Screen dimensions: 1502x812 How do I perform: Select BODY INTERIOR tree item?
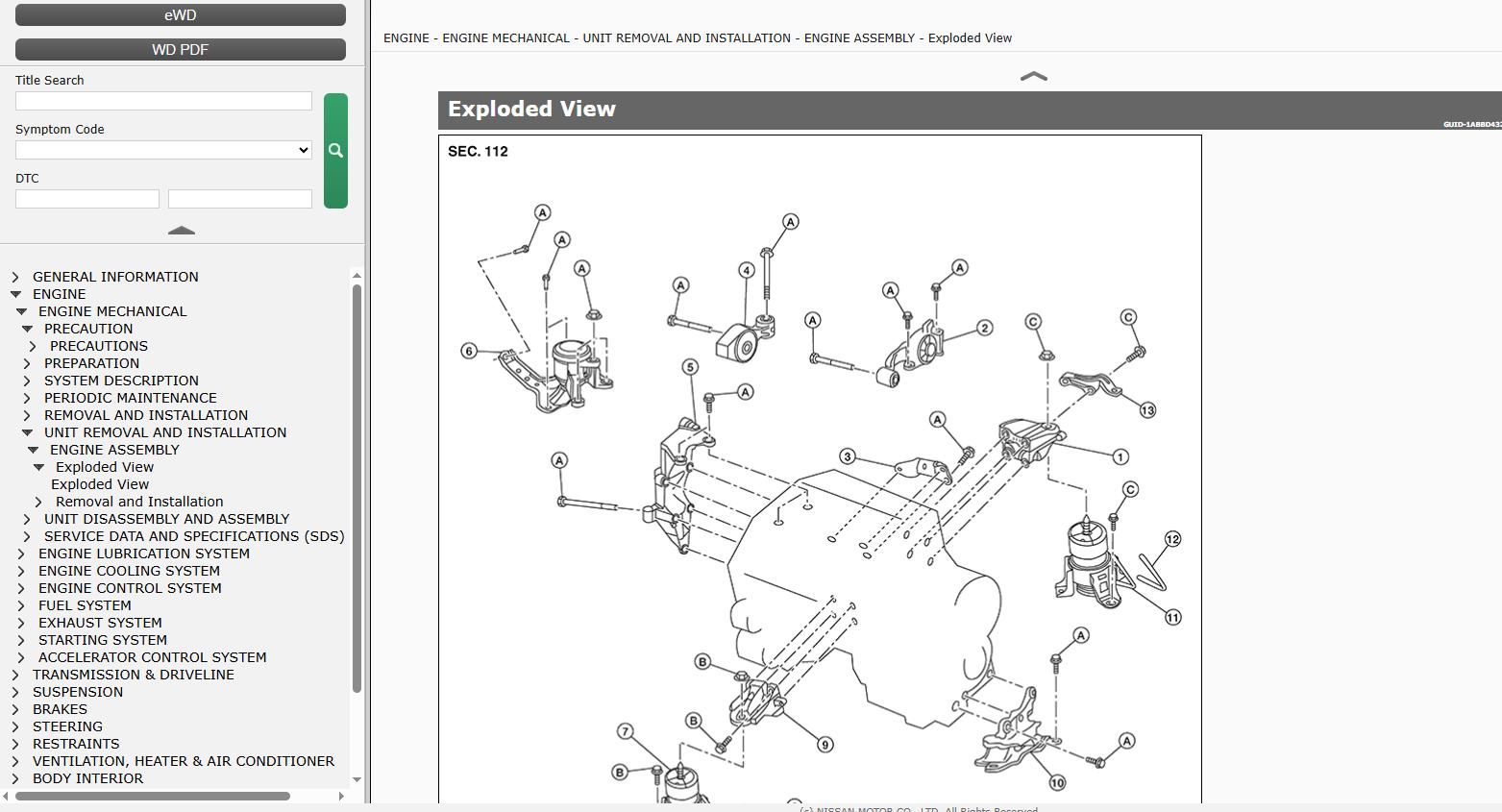(x=87, y=778)
